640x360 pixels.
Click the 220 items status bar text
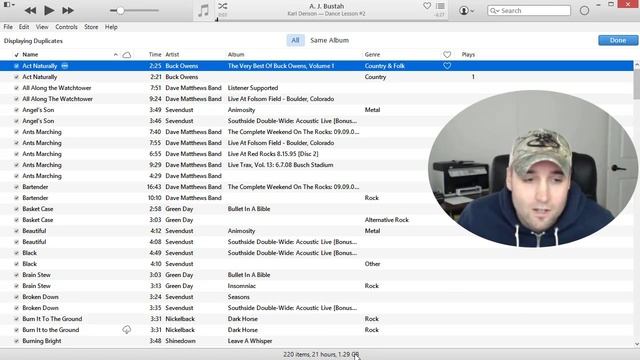point(321,354)
